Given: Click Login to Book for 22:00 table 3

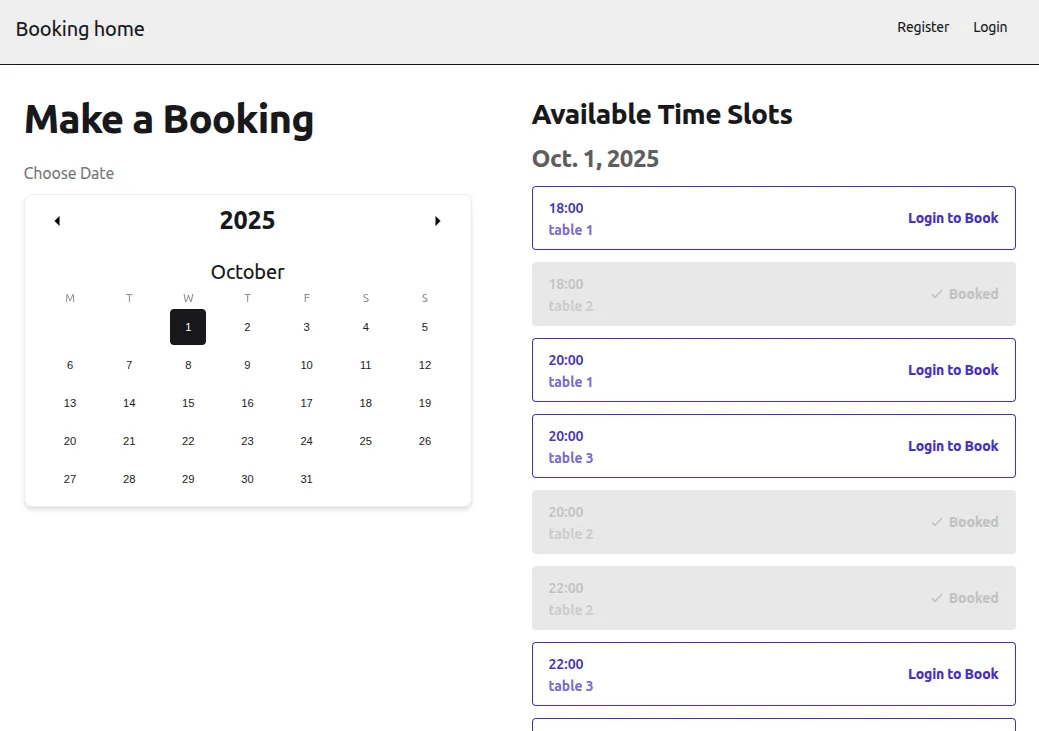Looking at the screenshot, I should (x=953, y=673).
